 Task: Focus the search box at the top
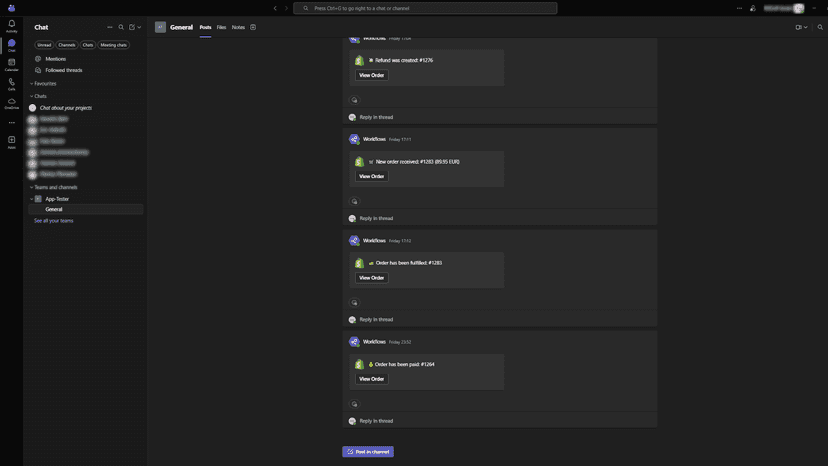(x=425, y=8)
